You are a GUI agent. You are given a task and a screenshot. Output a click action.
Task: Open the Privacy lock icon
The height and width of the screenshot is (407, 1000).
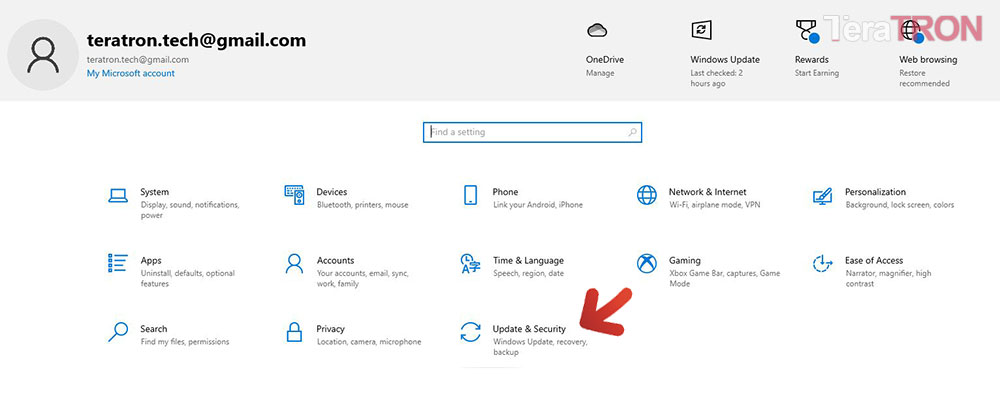coord(294,332)
